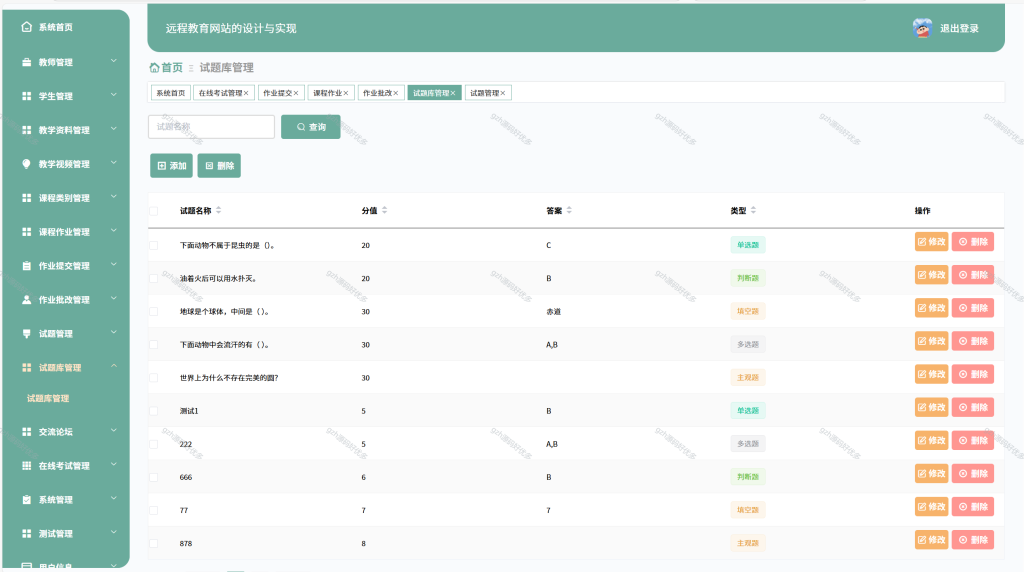Expand the 学生管理 sidebar menu

[114, 95]
